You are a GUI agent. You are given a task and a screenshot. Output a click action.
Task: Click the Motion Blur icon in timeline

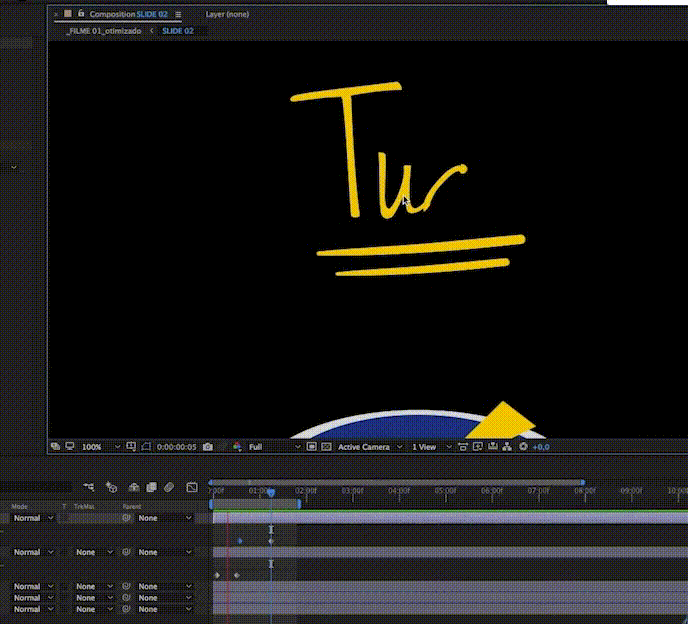(x=169, y=487)
